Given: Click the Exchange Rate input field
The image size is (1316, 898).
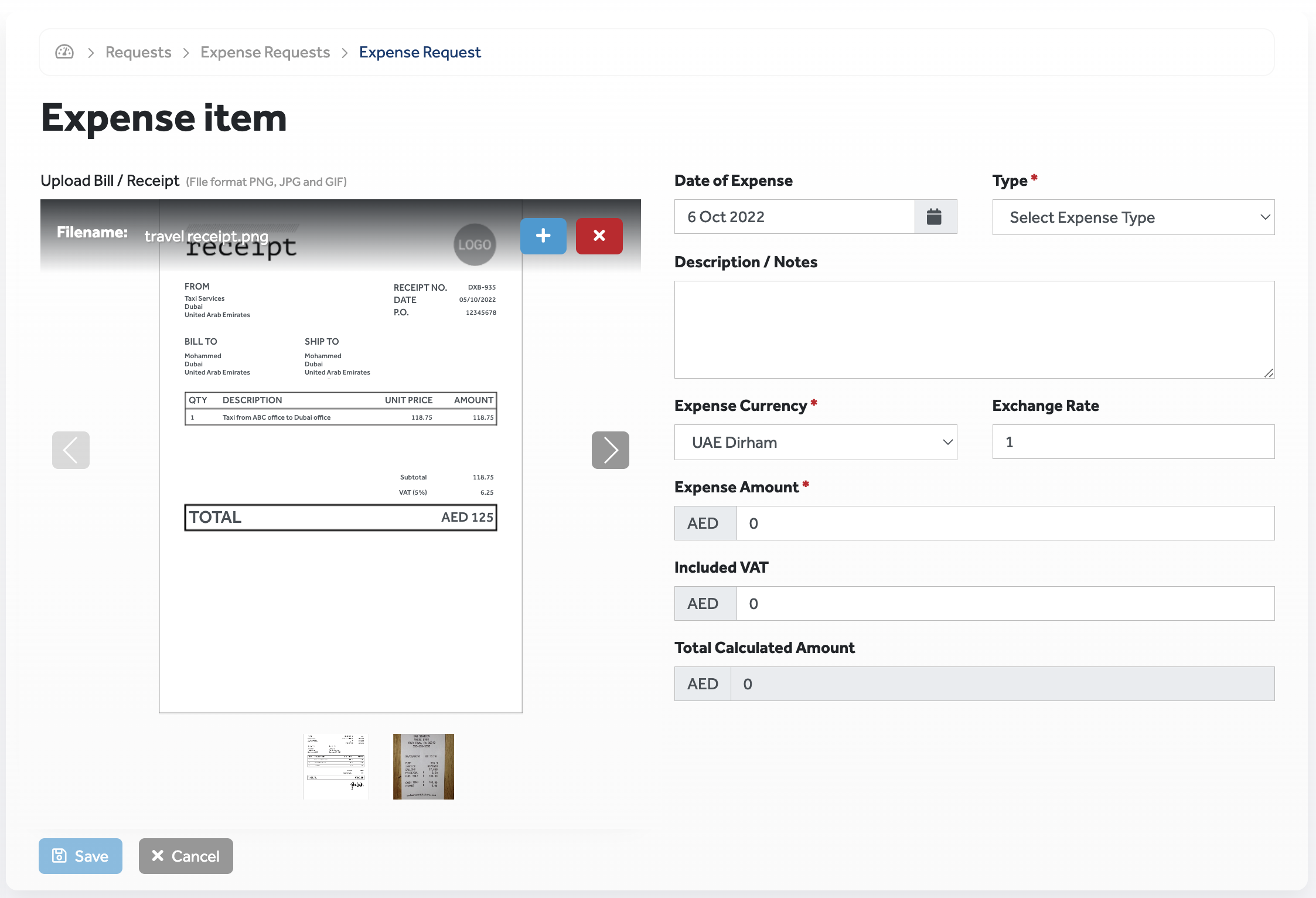Looking at the screenshot, I should click(x=1133, y=442).
